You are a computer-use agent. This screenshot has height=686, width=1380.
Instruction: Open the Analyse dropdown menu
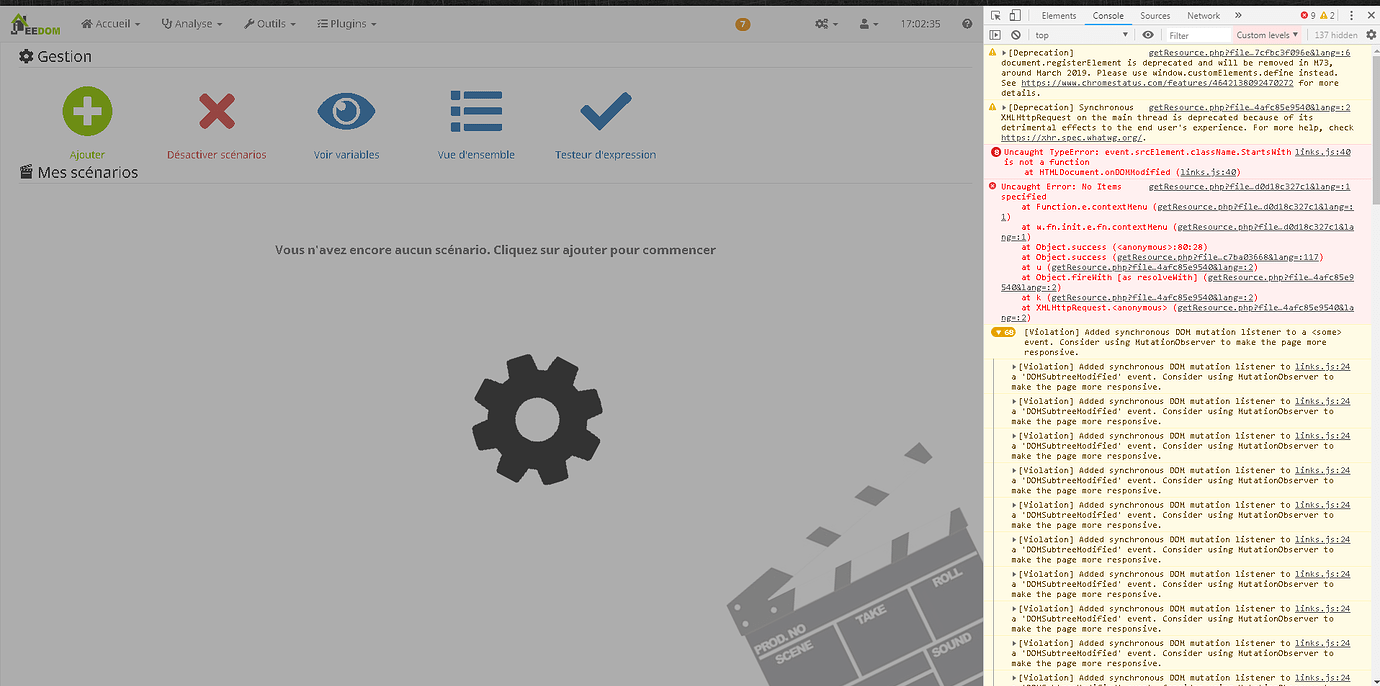pyautogui.click(x=193, y=24)
